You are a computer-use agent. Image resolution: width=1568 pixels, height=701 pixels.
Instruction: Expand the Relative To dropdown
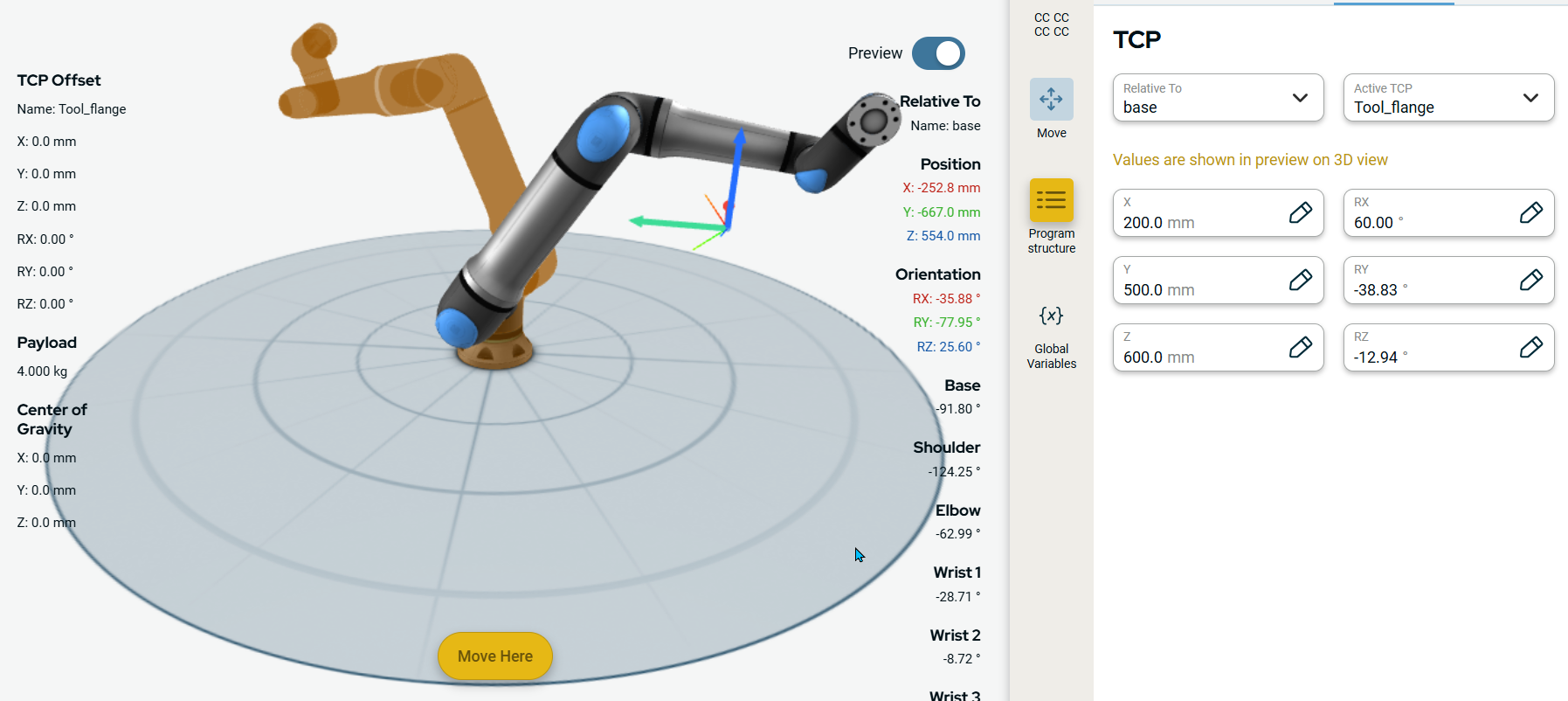tap(1218, 98)
